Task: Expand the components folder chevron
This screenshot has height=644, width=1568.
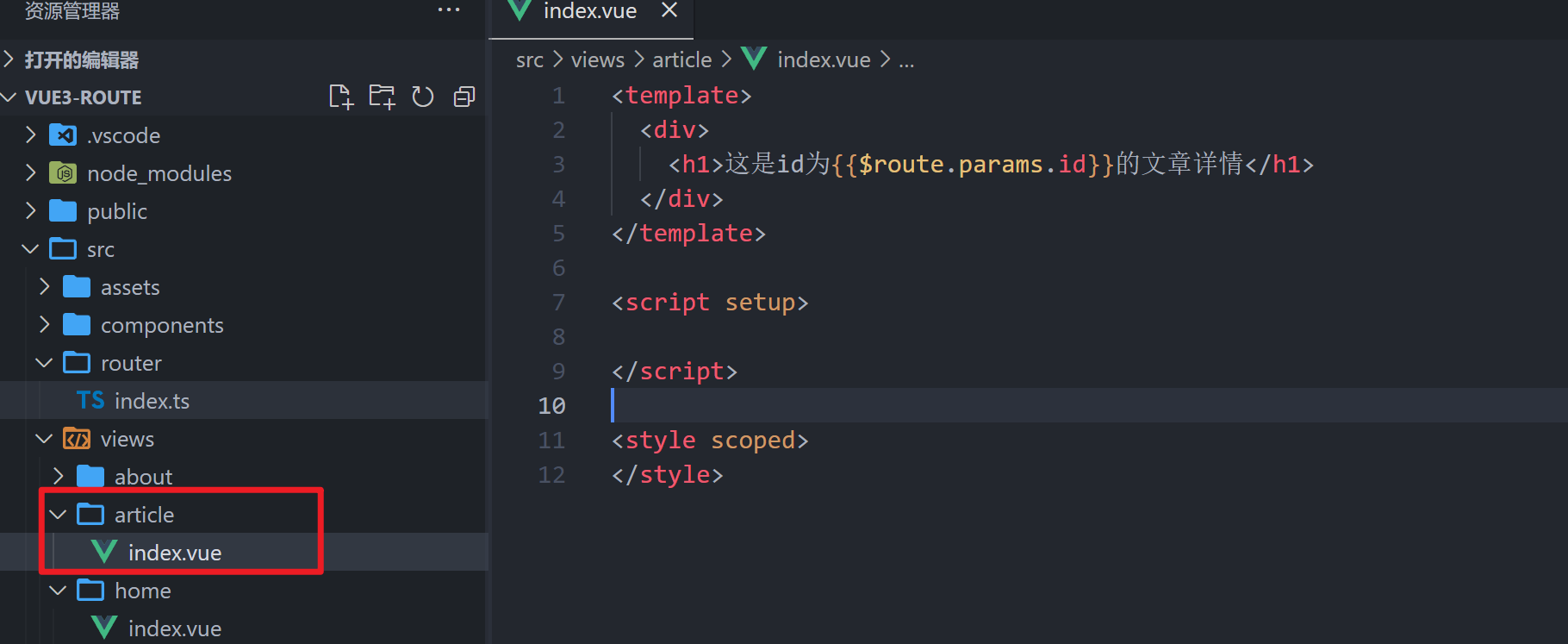Action: pyautogui.click(x=44, y=325)
